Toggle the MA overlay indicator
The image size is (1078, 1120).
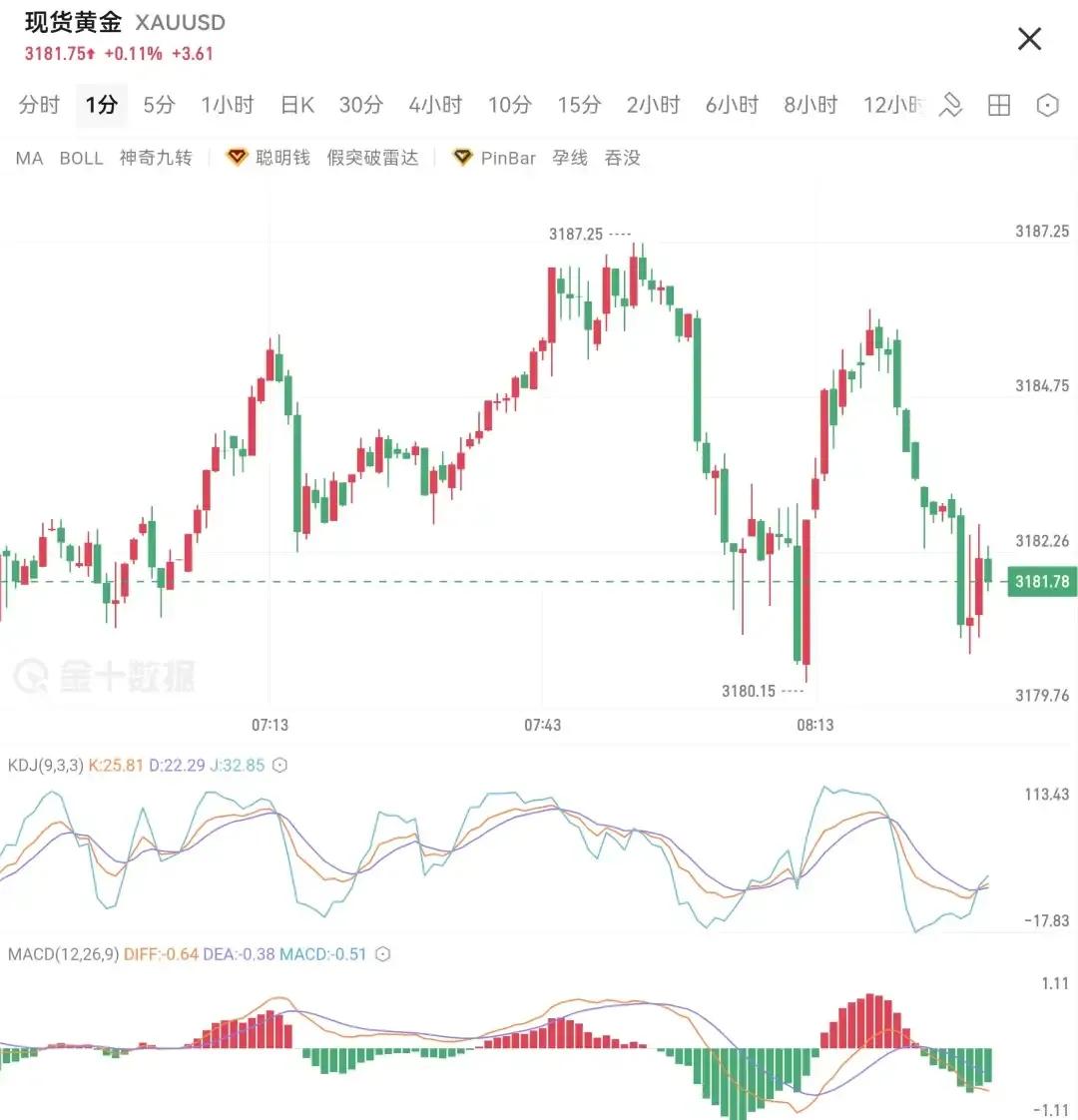29,158
